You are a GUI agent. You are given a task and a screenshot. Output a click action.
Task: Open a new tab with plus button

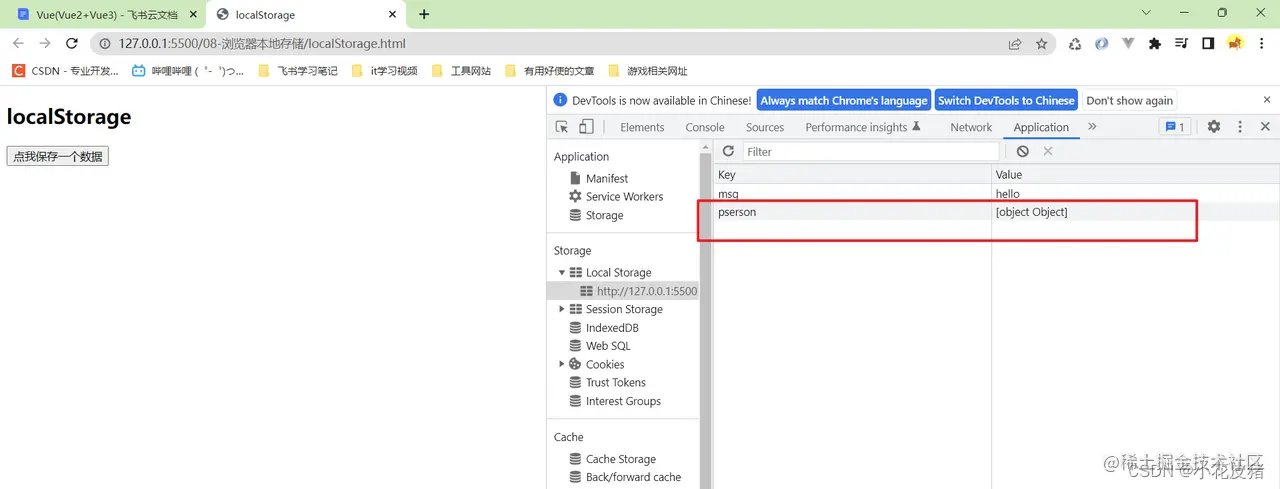[x=424, y=14]
